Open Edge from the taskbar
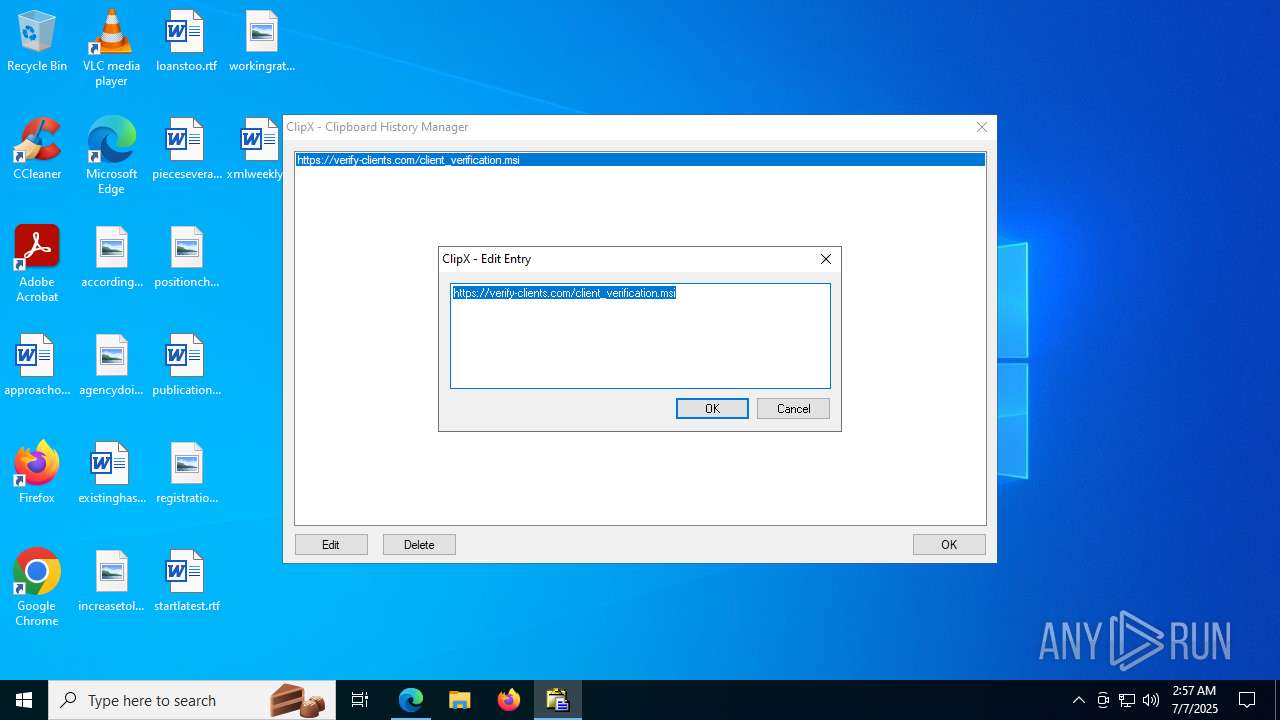Viewport: 1280px width, 720px height. (411, 700)
